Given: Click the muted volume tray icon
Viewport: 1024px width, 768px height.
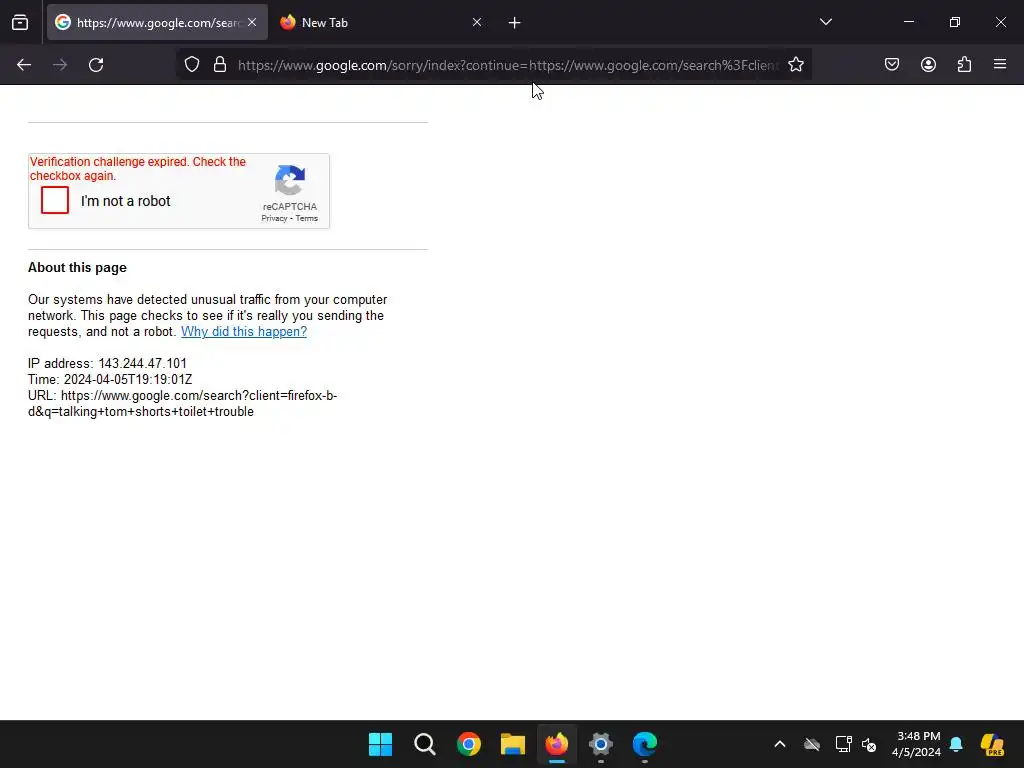Looking at the screenshot, I should [869, 744].
